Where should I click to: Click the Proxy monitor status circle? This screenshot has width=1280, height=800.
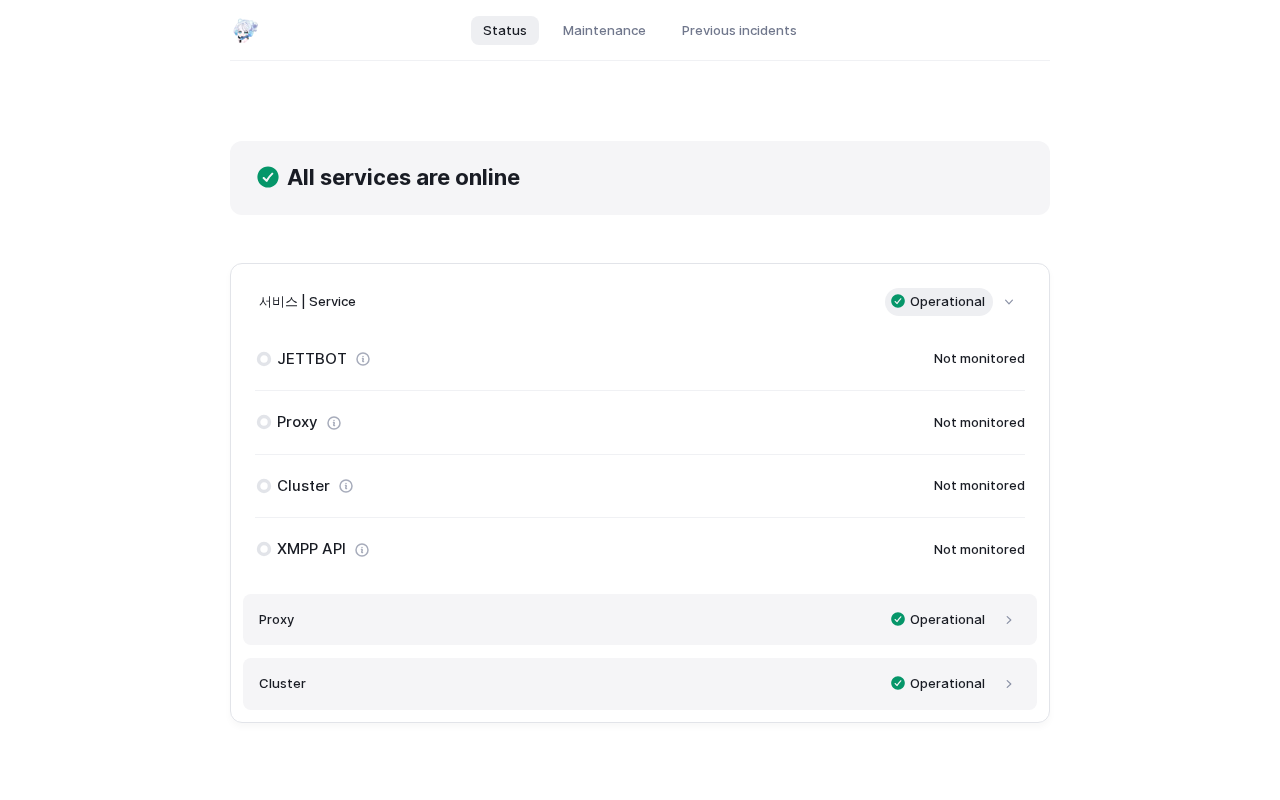coord(264,422)
